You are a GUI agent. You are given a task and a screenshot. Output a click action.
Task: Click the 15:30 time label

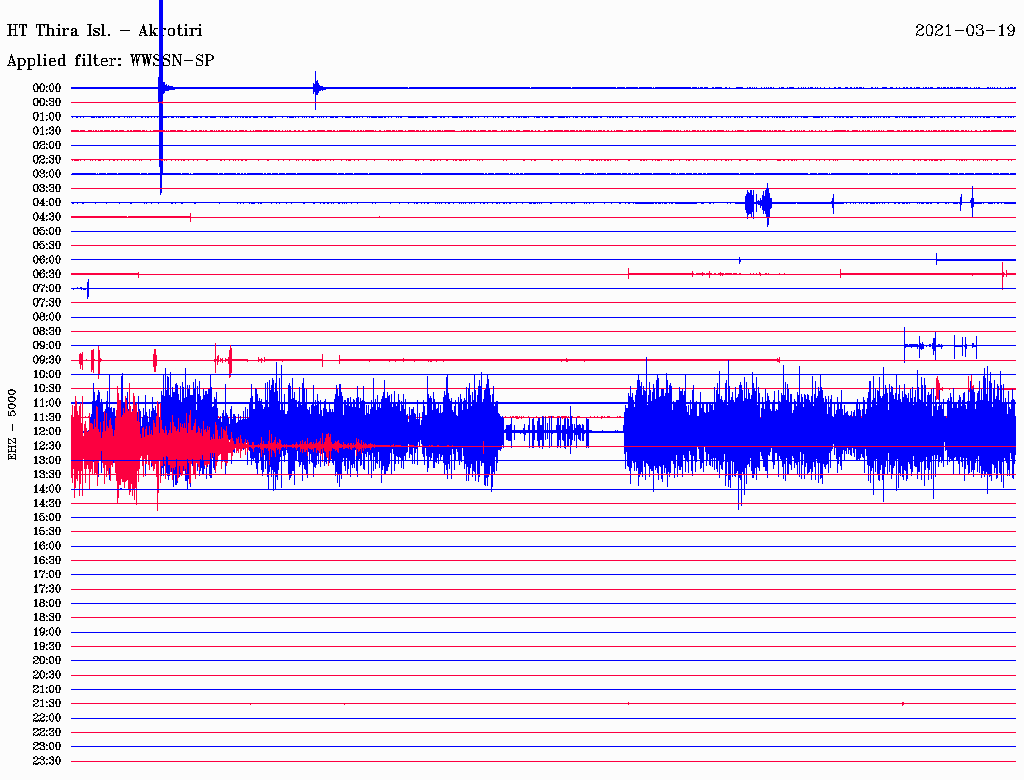tap(47, 532)
